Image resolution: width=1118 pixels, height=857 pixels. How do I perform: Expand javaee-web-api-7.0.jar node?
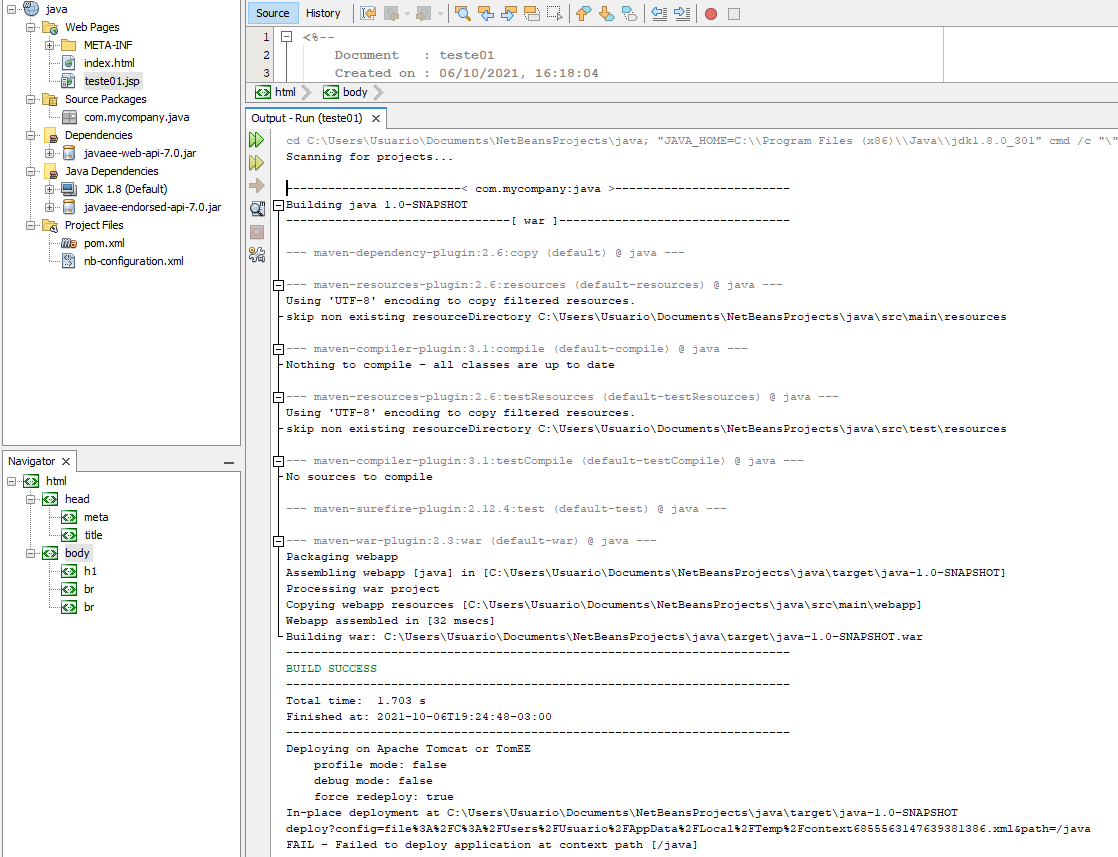pos(49,153)
